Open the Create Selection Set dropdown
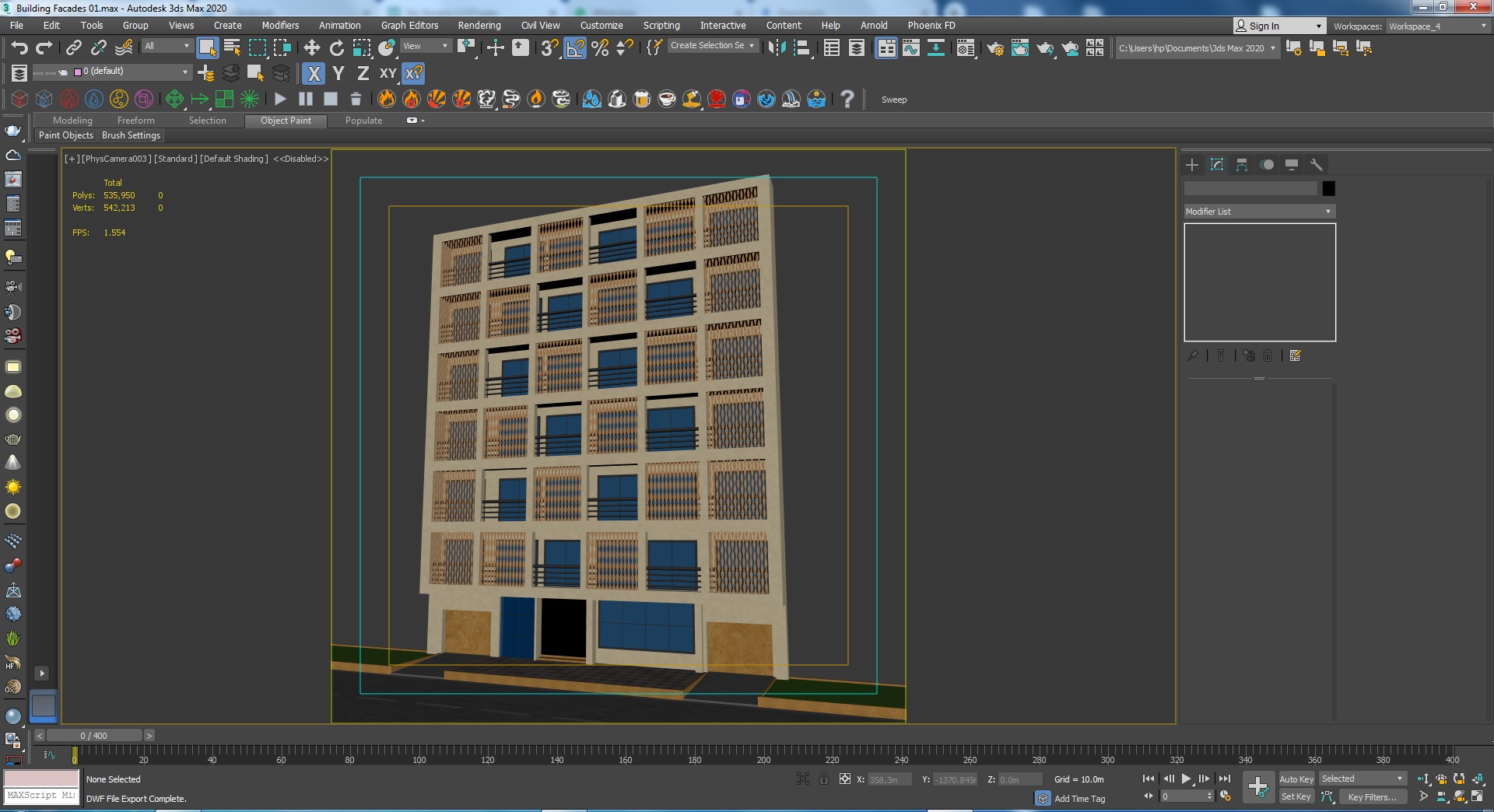This screenshot has width=1494, height=812. point(713,46)
